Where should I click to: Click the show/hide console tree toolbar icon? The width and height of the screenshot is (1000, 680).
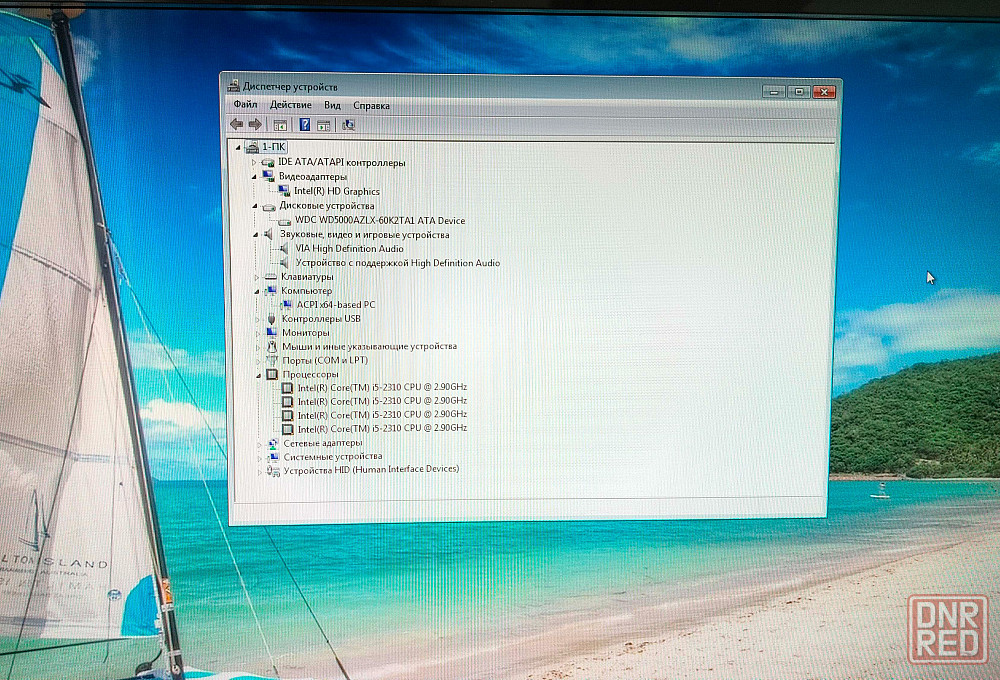(280, 125)
